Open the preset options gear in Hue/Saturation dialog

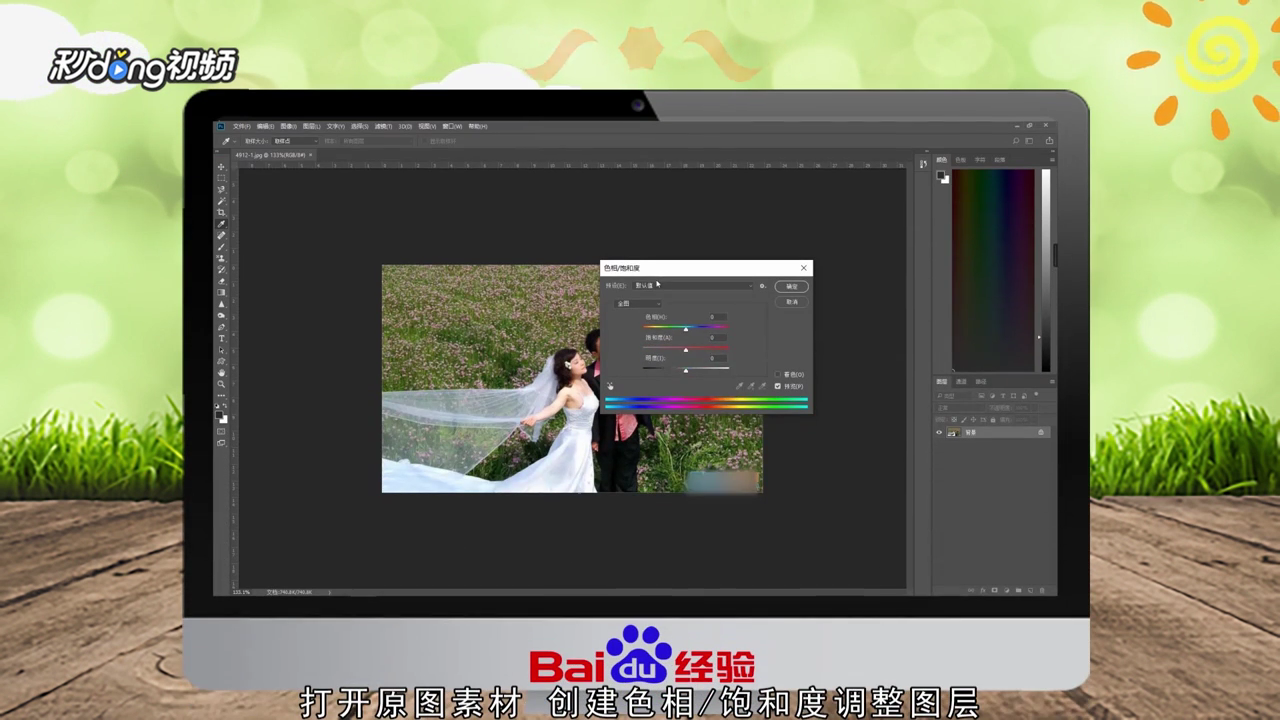762,286
